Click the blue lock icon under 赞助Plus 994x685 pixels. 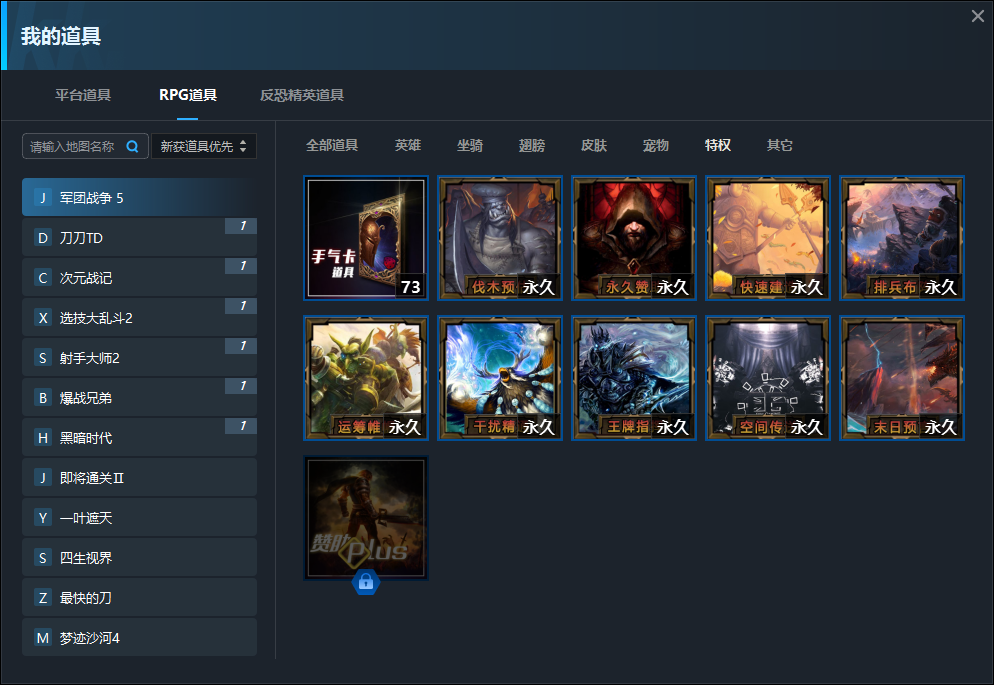tap(366, 582)
